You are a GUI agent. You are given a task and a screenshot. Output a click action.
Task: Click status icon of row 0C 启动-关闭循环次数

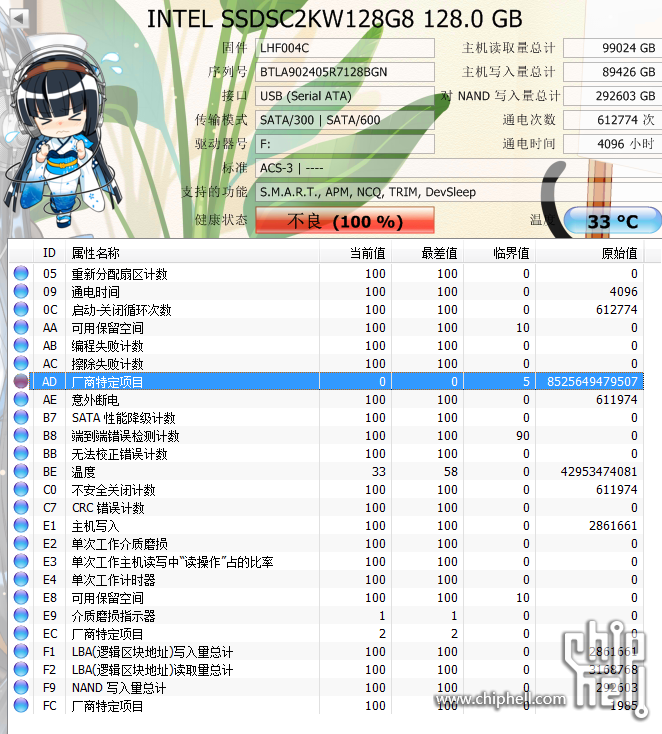click(x=21, y=309)
